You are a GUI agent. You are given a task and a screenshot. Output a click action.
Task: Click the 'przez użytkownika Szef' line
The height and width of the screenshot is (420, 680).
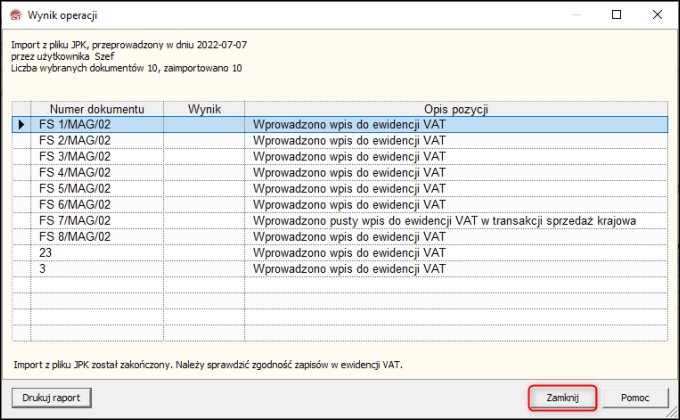tap(63, 56)
